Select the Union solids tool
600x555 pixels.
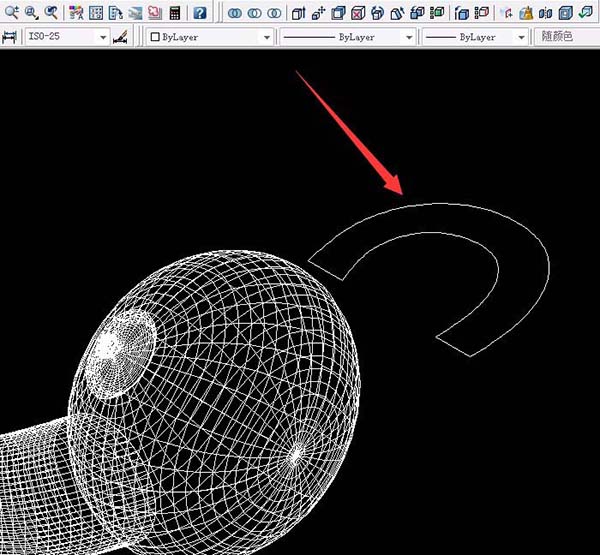[235, 13]
